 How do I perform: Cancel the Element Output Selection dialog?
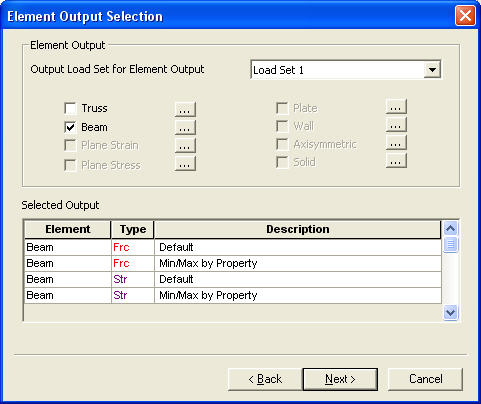425,379
